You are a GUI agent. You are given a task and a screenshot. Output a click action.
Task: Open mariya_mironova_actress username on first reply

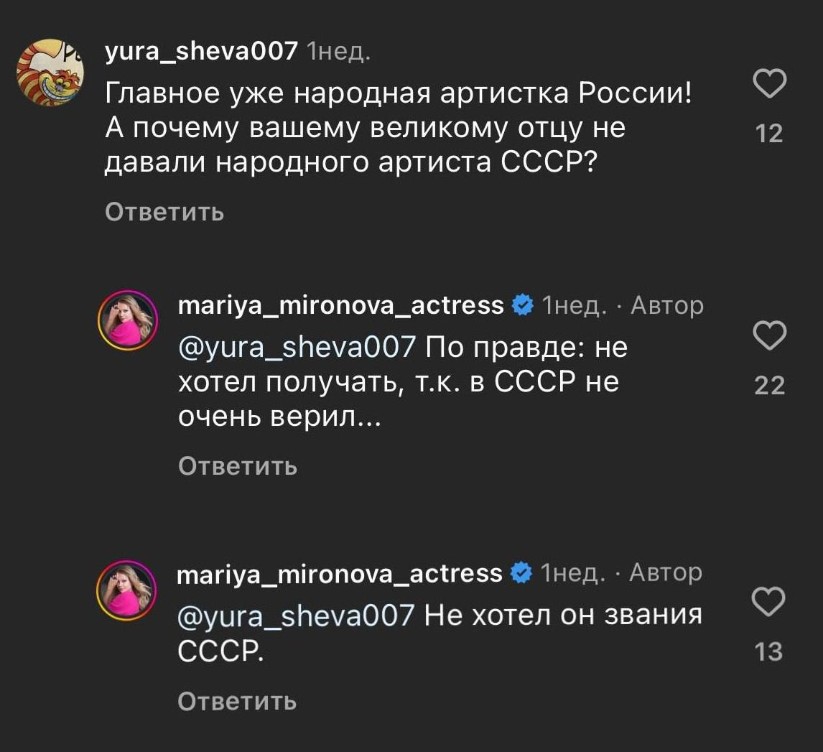338,305
